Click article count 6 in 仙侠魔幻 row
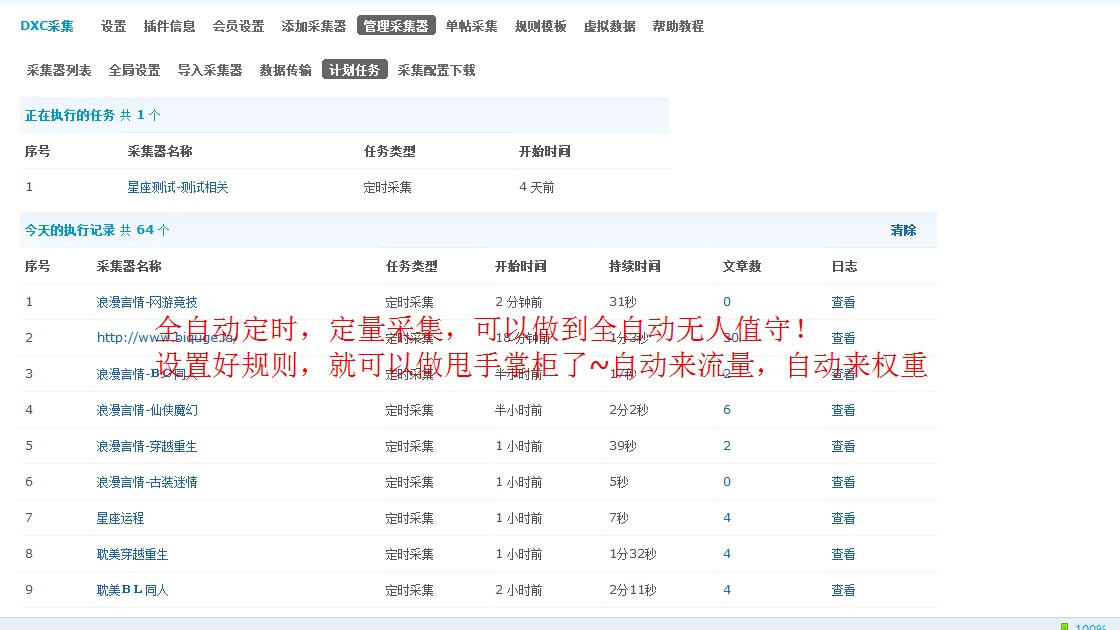The width and height of the screenshot is (1120, 630). [727, 409]
